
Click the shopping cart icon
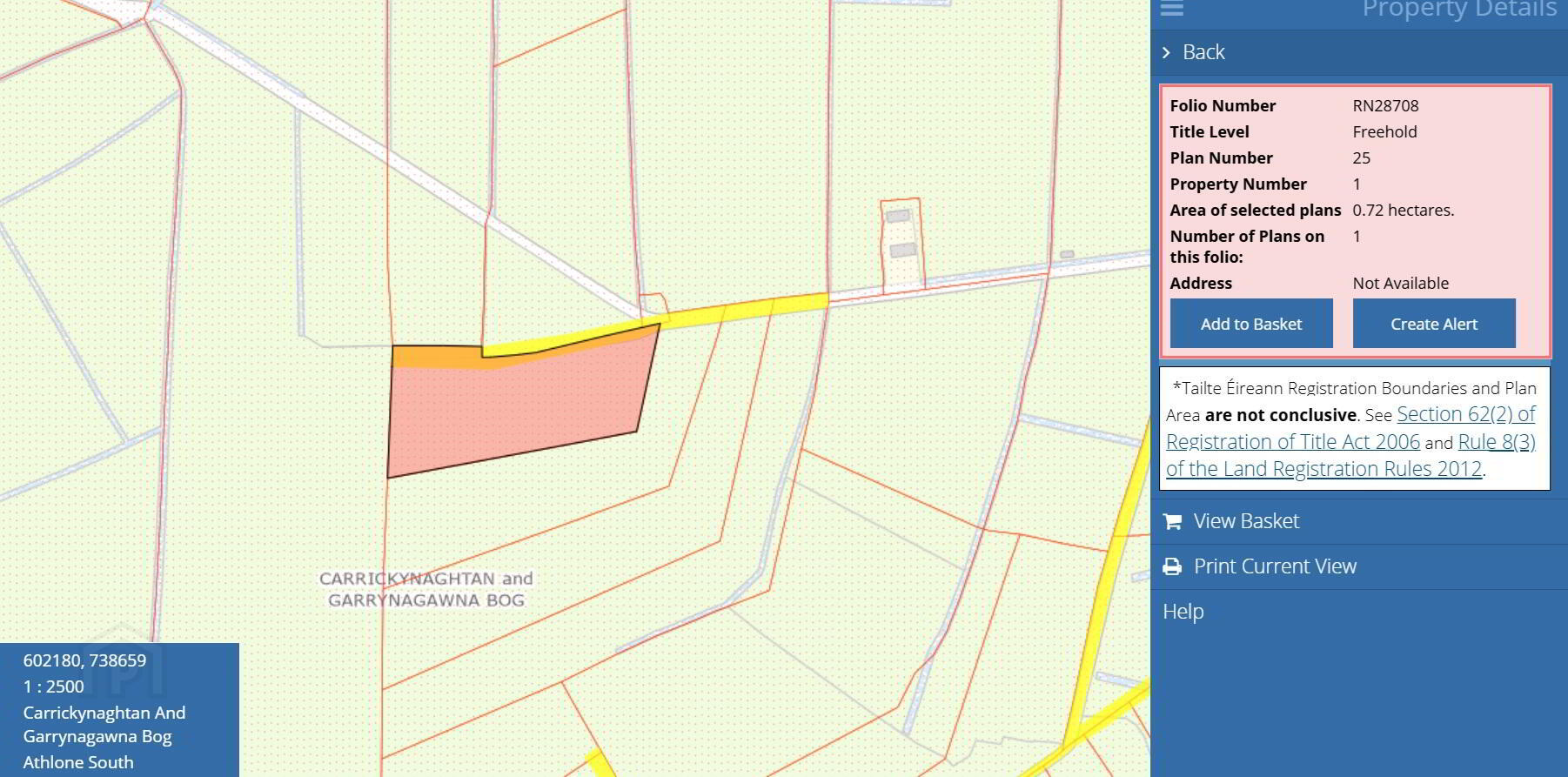(1173, 521)
